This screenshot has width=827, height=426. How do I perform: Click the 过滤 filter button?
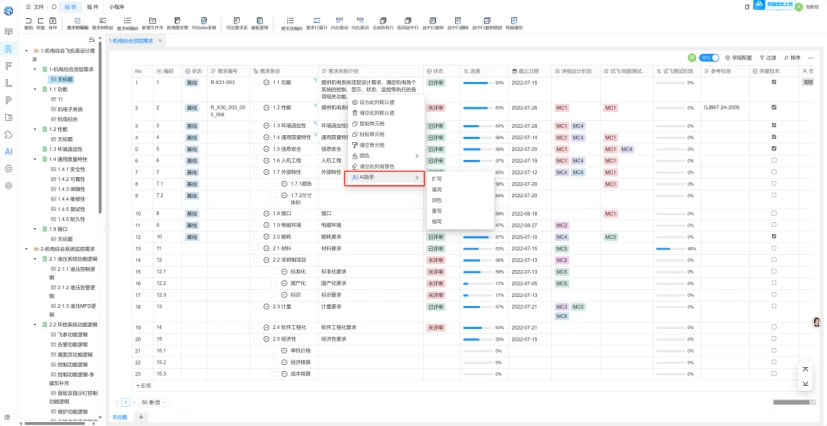[x=768, y=57]
